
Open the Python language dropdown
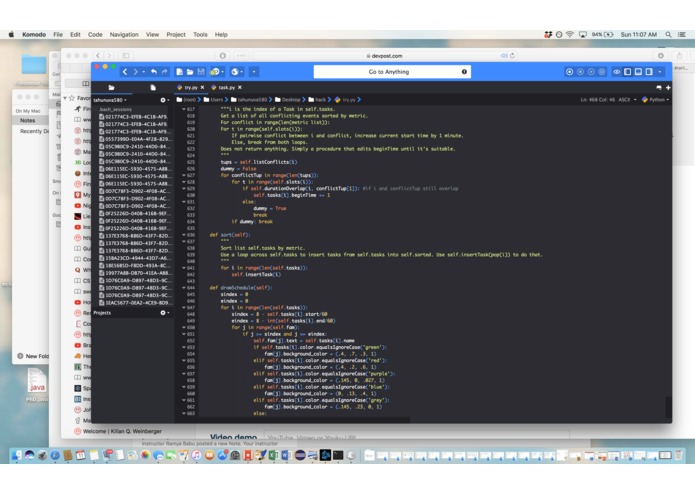[x=656, y=100]
